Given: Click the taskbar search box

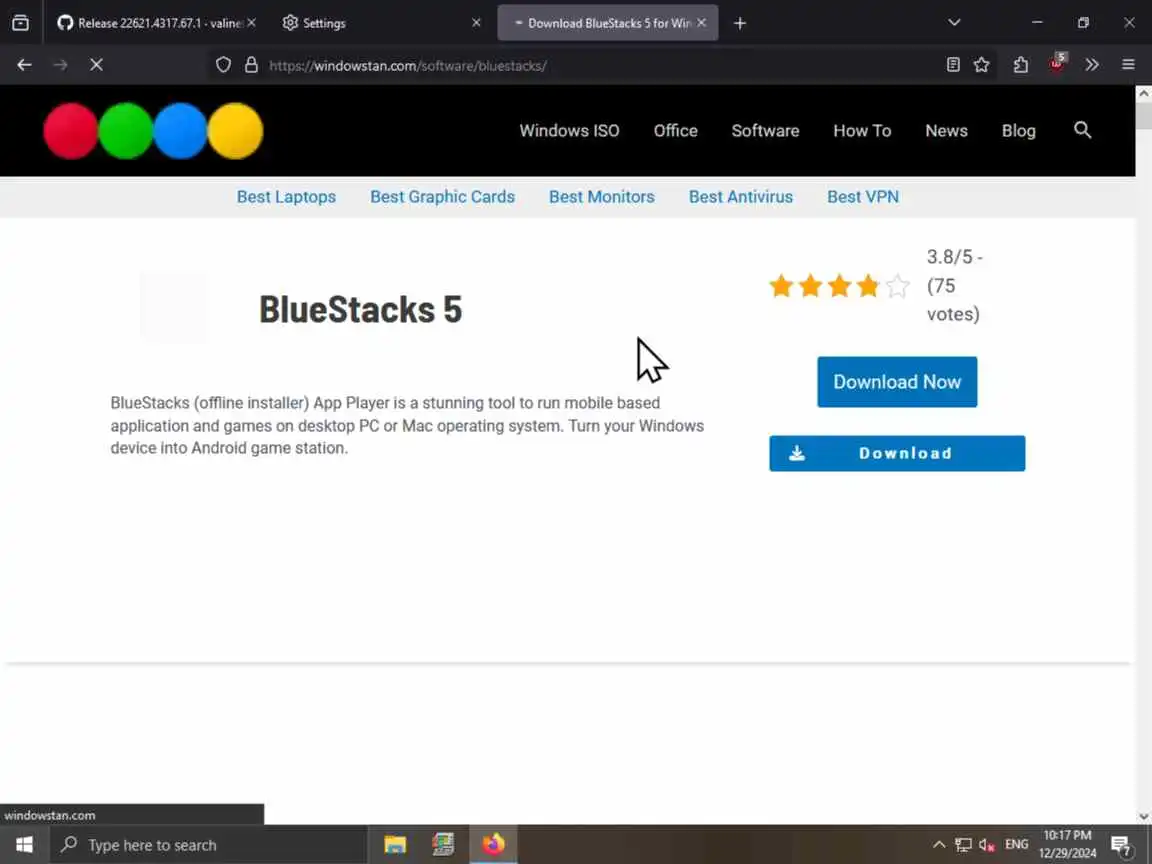Looking at the screenshot, I should tap(209, 845).
